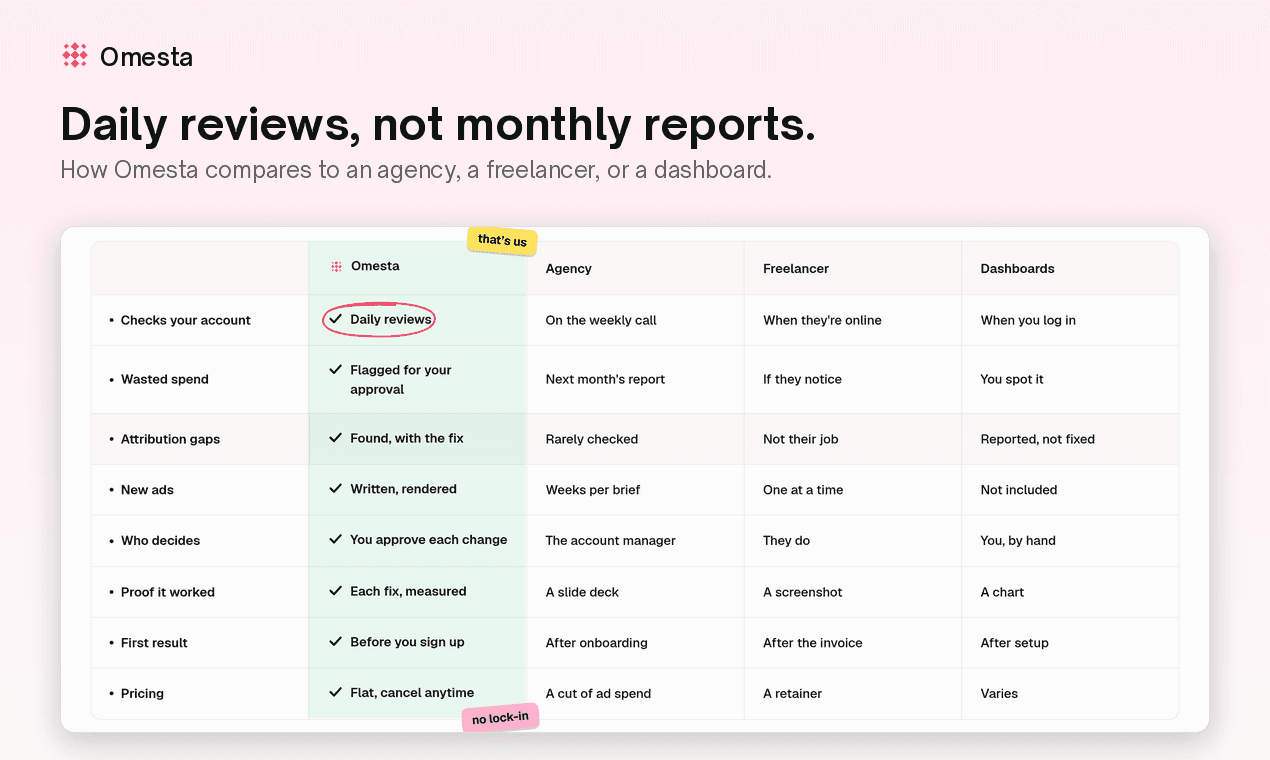The width and height of the screenshot is (1270, 760).
Task: Select the "Rarely checked" cell
Action: [592, 439]
